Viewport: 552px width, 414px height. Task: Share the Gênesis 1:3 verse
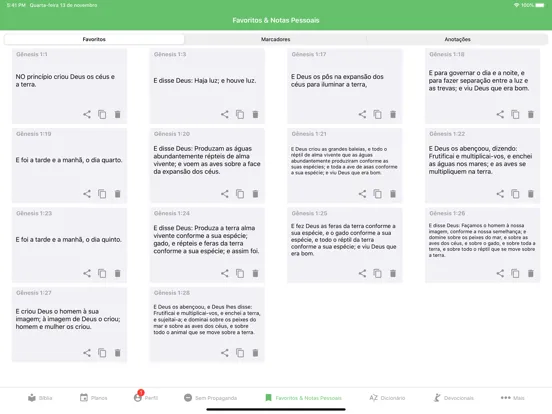coord(225,114)
